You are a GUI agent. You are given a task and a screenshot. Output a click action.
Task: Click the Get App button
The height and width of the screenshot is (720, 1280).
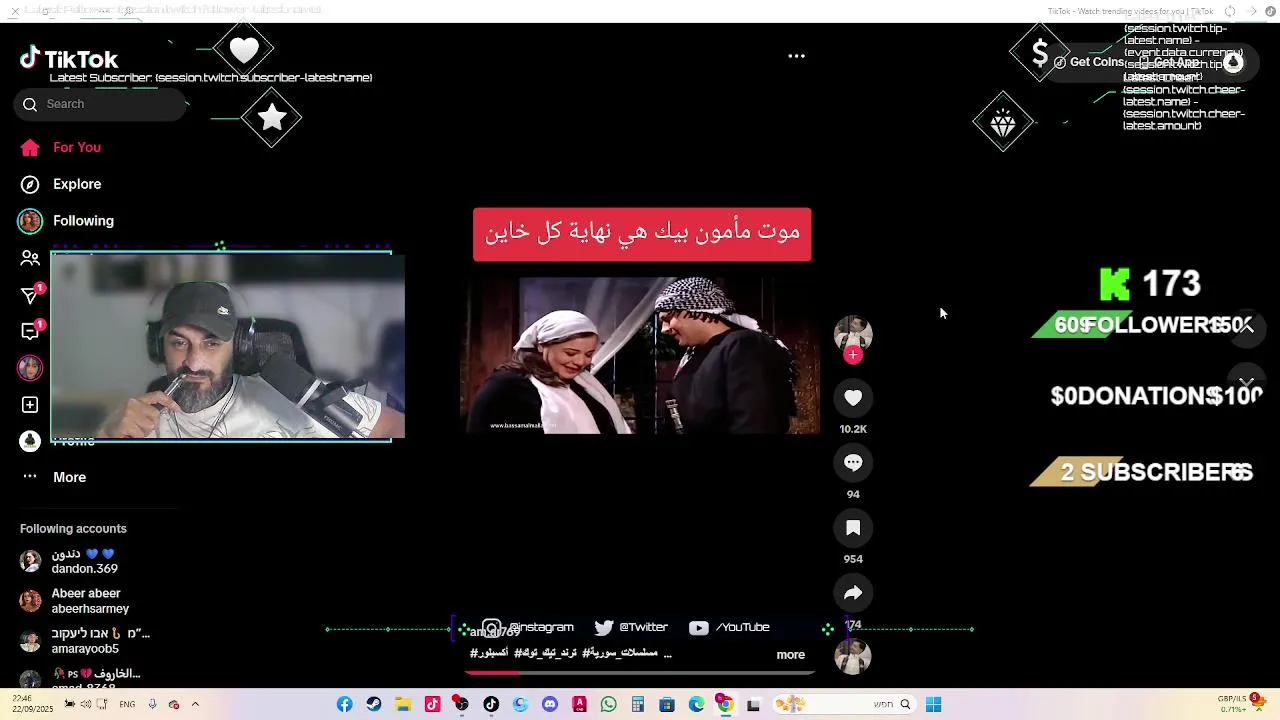pyautogui.click(x=1168, y=62)
